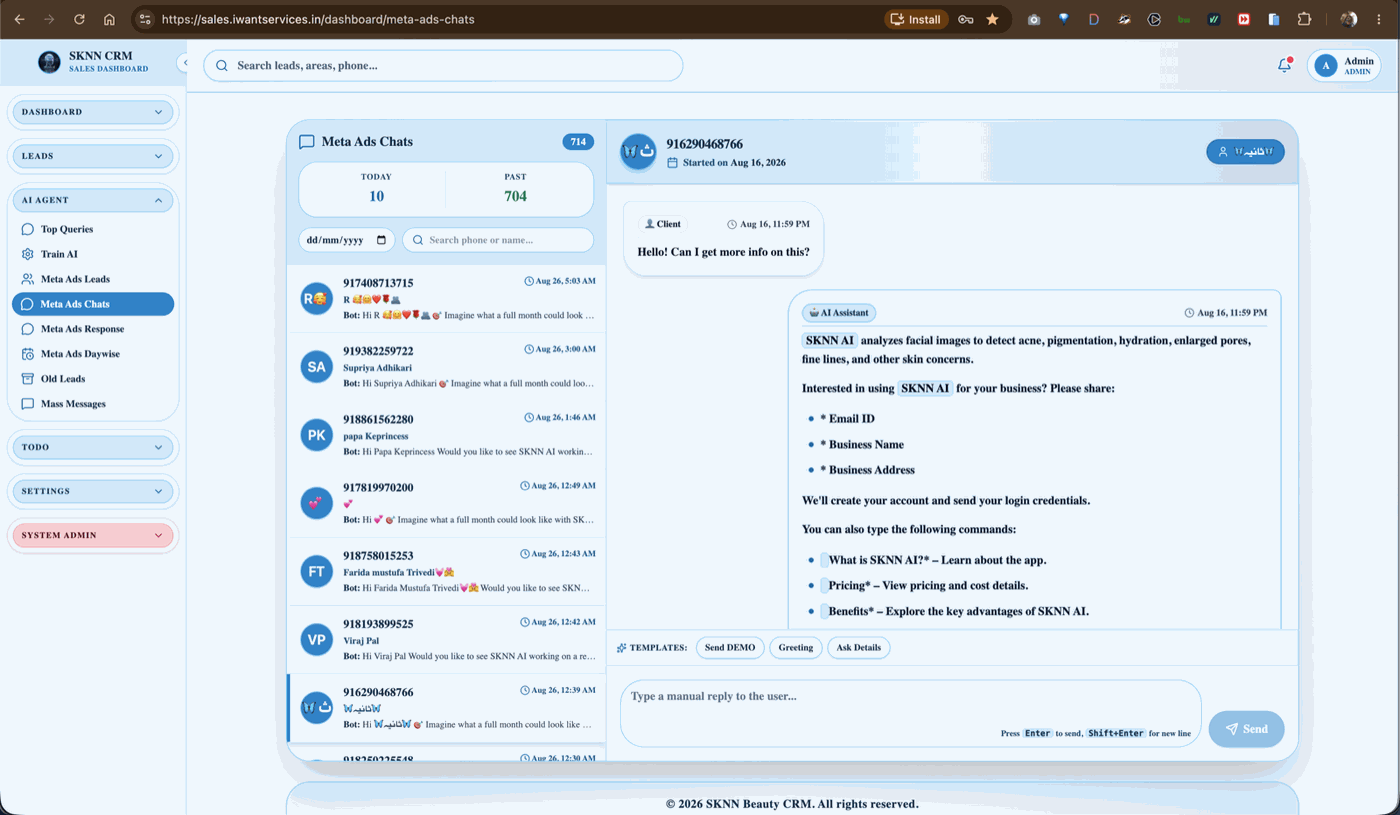The image size is (1400, 815).
Task: Expand the TODO section
Action: pyautogui.click(x=92, y=447)
